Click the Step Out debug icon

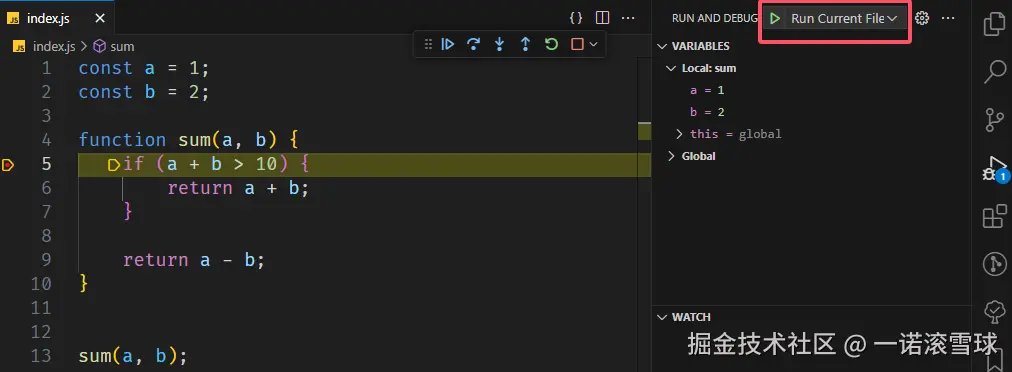click(x=525, y=44)
